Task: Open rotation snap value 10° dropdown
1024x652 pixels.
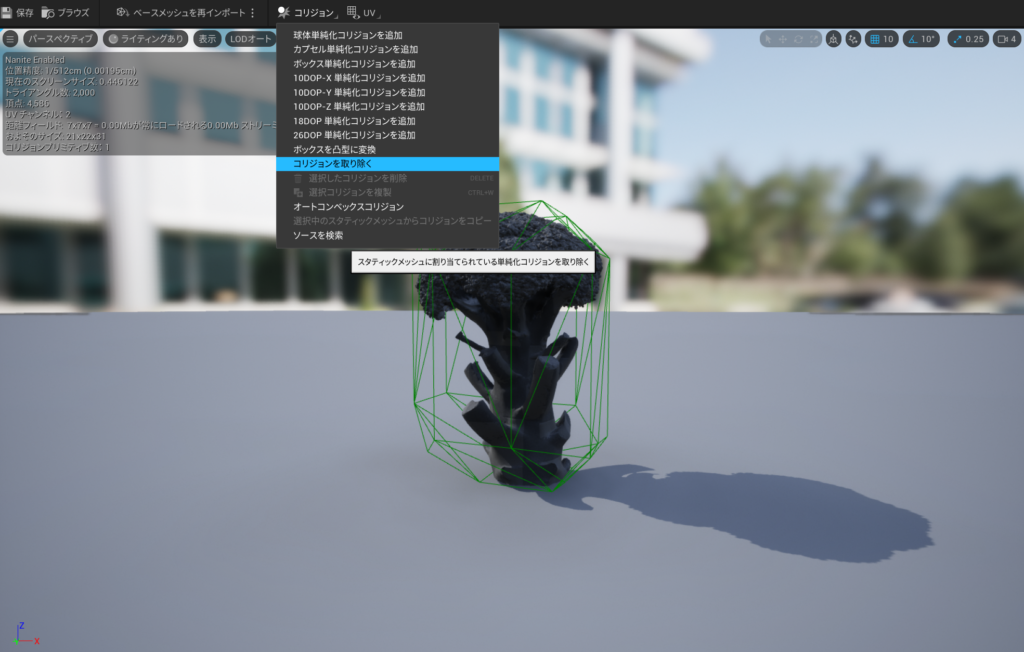Action: coord(928,39)
